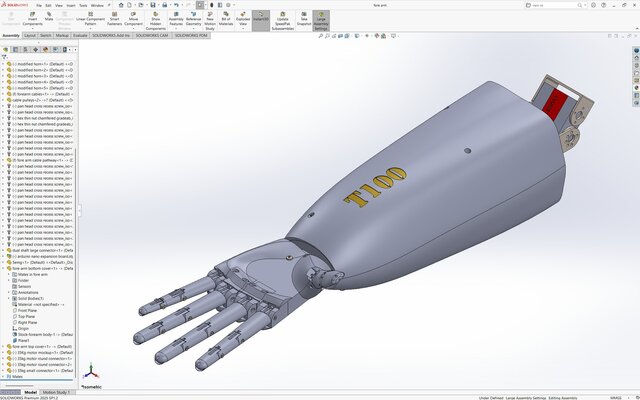Expand fore arm top cover<1>
This screenshot has width=640, height=400.
point(3,347)
